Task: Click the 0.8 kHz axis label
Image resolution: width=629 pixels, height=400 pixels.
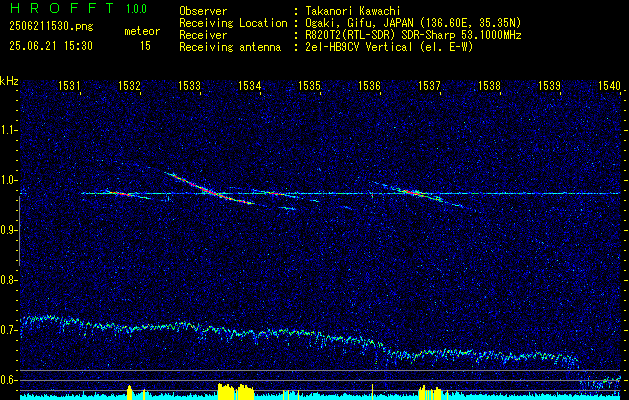Action: coord(8,280)
